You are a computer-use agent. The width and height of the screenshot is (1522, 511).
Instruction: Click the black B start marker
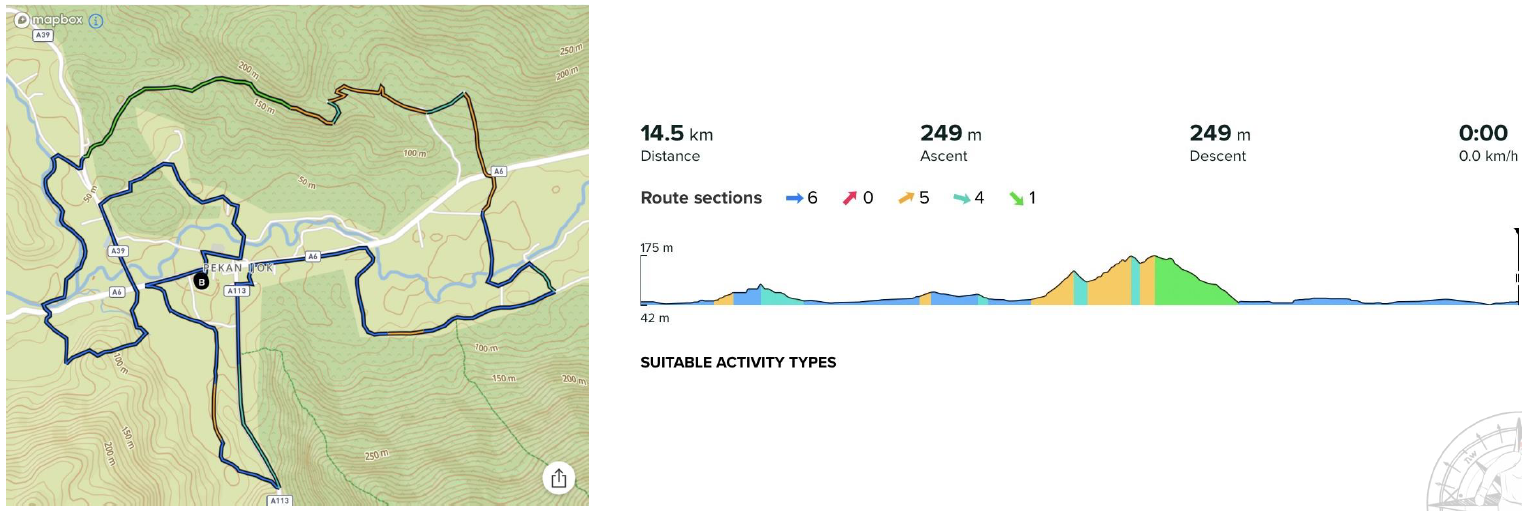tap(202, 283)
